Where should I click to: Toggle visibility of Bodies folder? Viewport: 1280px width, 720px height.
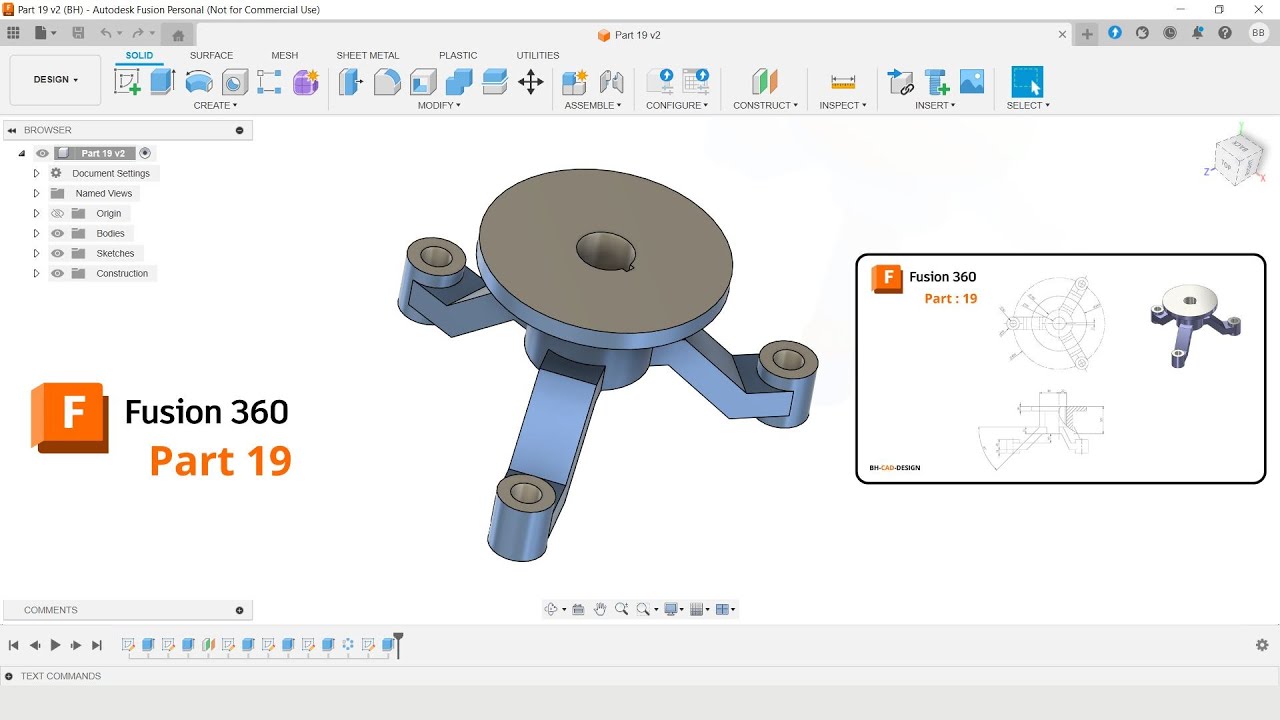click(x=57, y=233)
